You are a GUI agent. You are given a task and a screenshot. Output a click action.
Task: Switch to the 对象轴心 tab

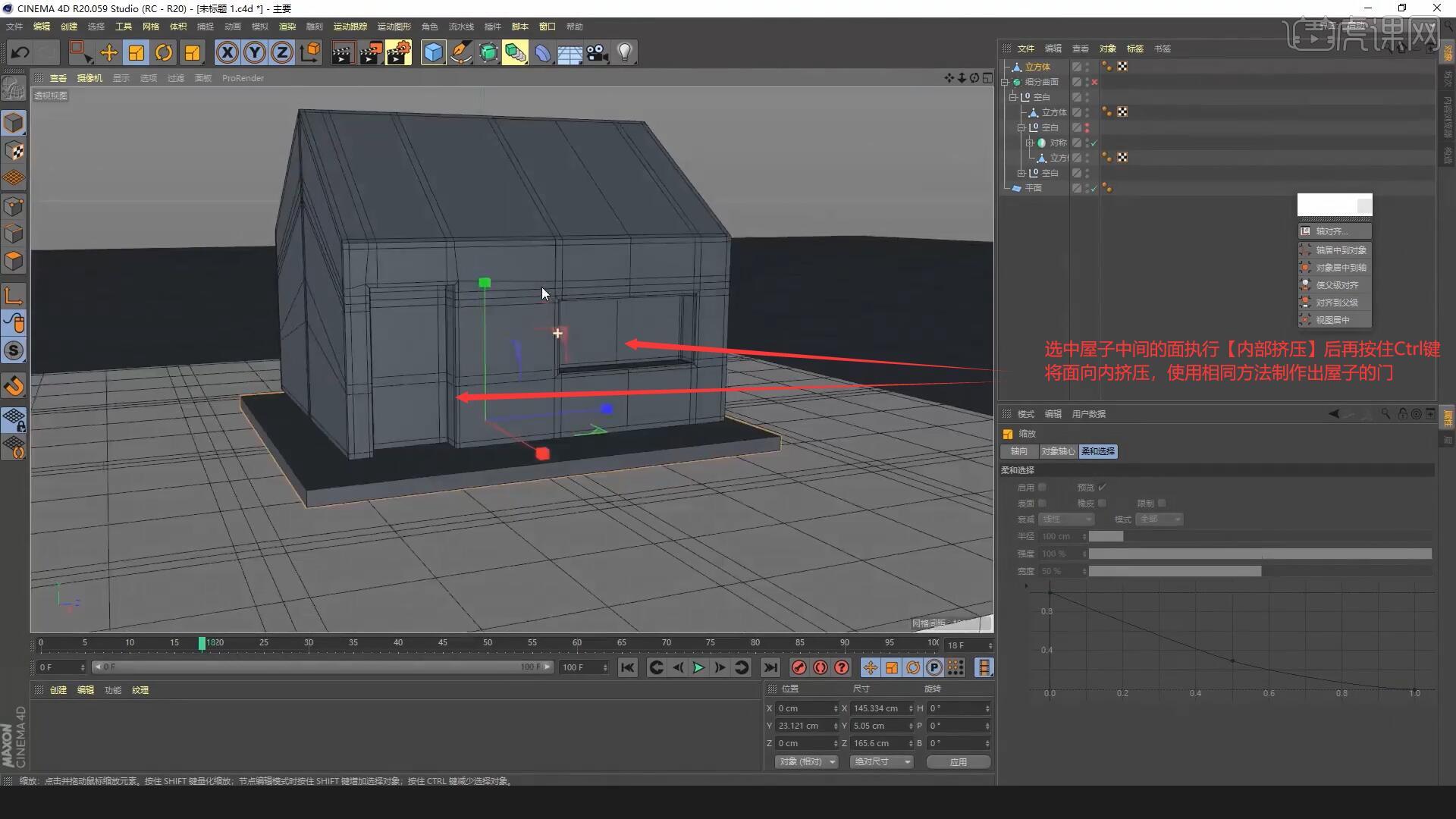(1057, 450)
